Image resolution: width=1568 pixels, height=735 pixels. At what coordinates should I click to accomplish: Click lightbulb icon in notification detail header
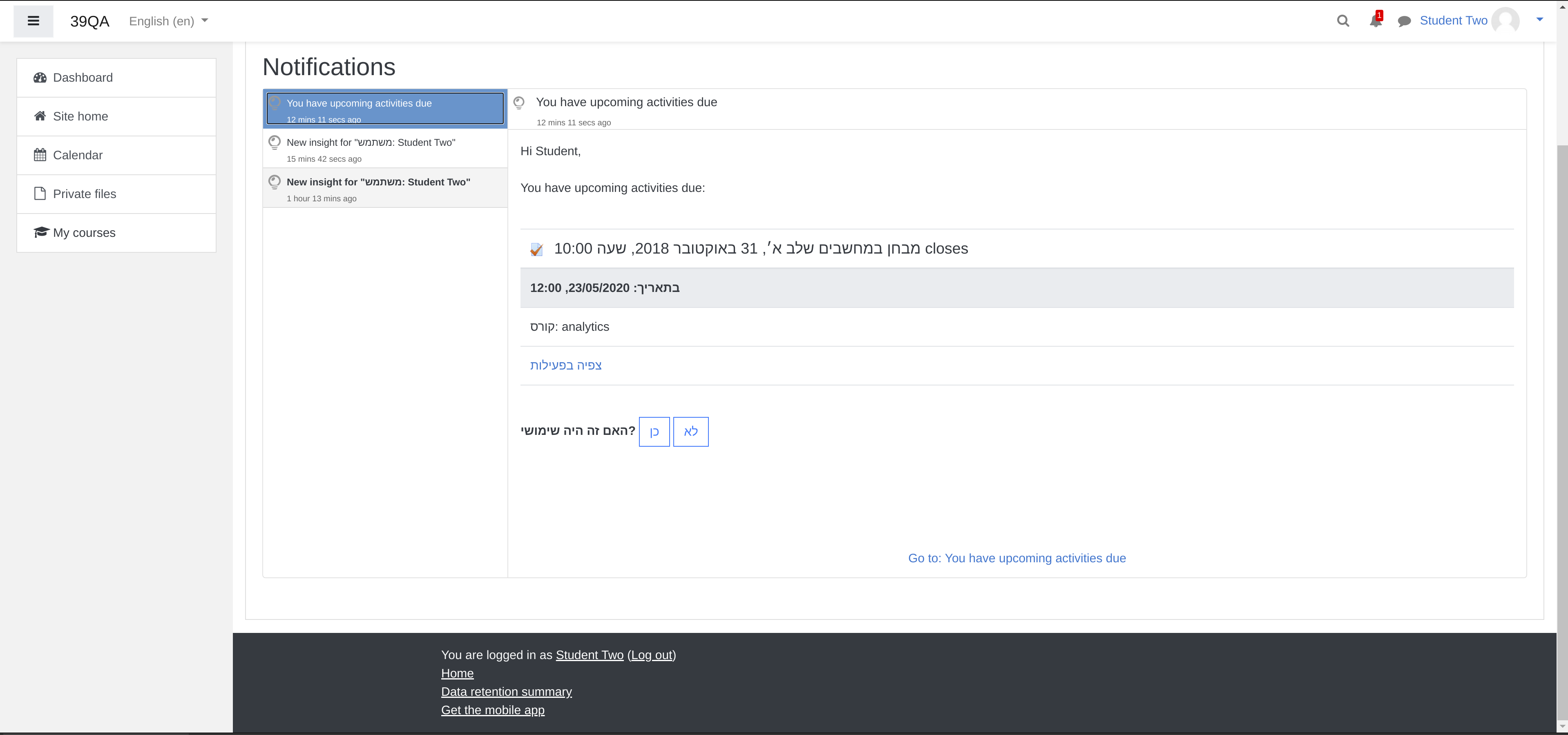[x=519, y=103]
